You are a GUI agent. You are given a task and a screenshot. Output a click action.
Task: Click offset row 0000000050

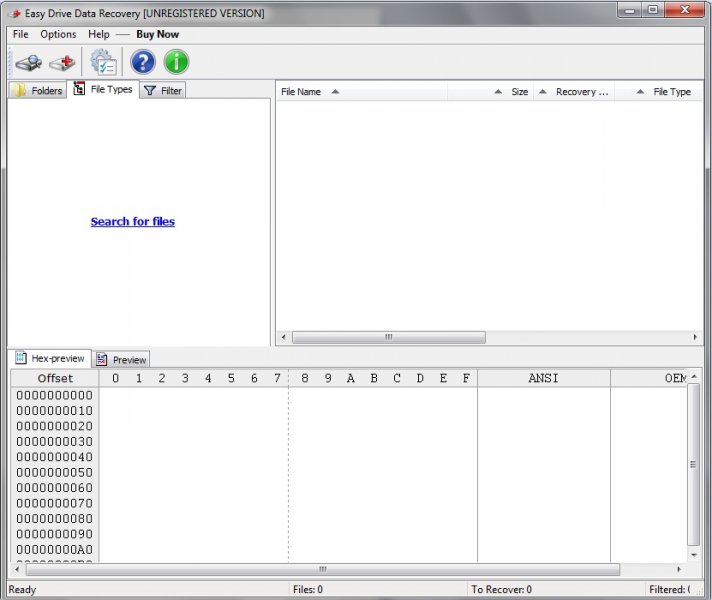54,472
